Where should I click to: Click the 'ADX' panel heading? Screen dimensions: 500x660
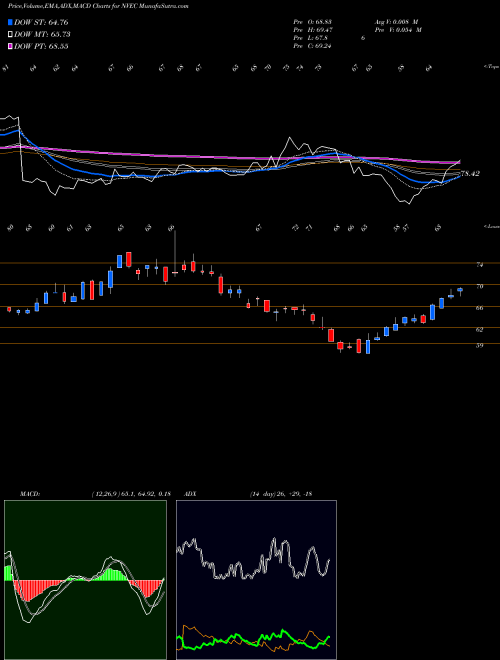tap(189, 494)
